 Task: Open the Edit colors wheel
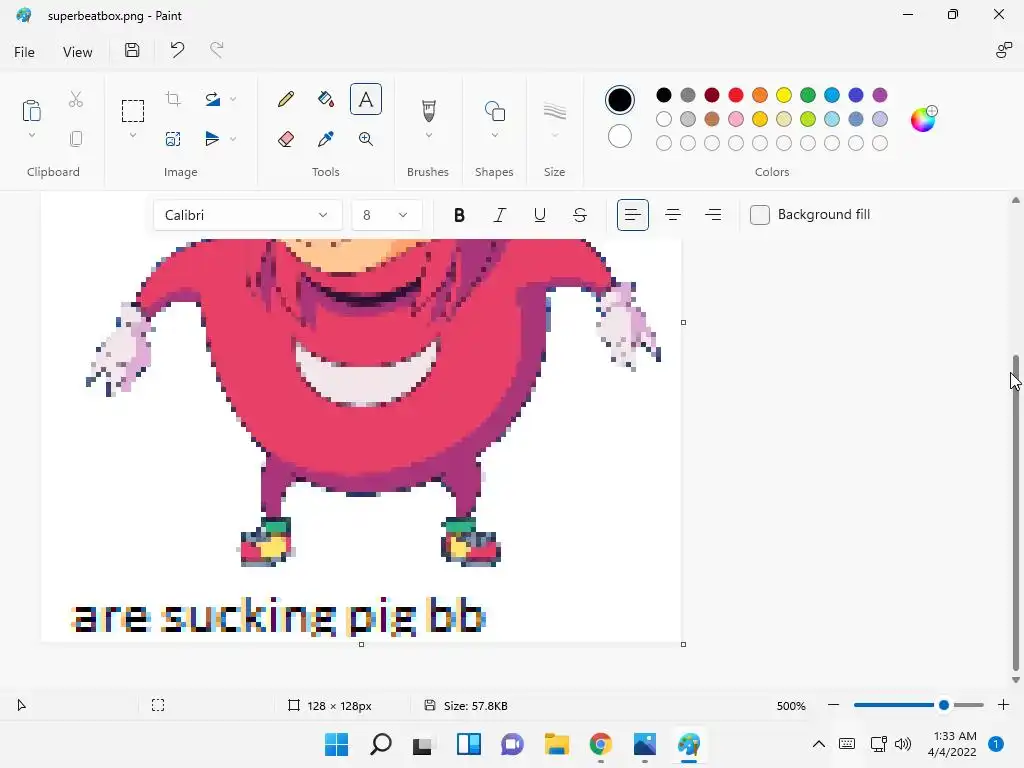coord(923,119)
